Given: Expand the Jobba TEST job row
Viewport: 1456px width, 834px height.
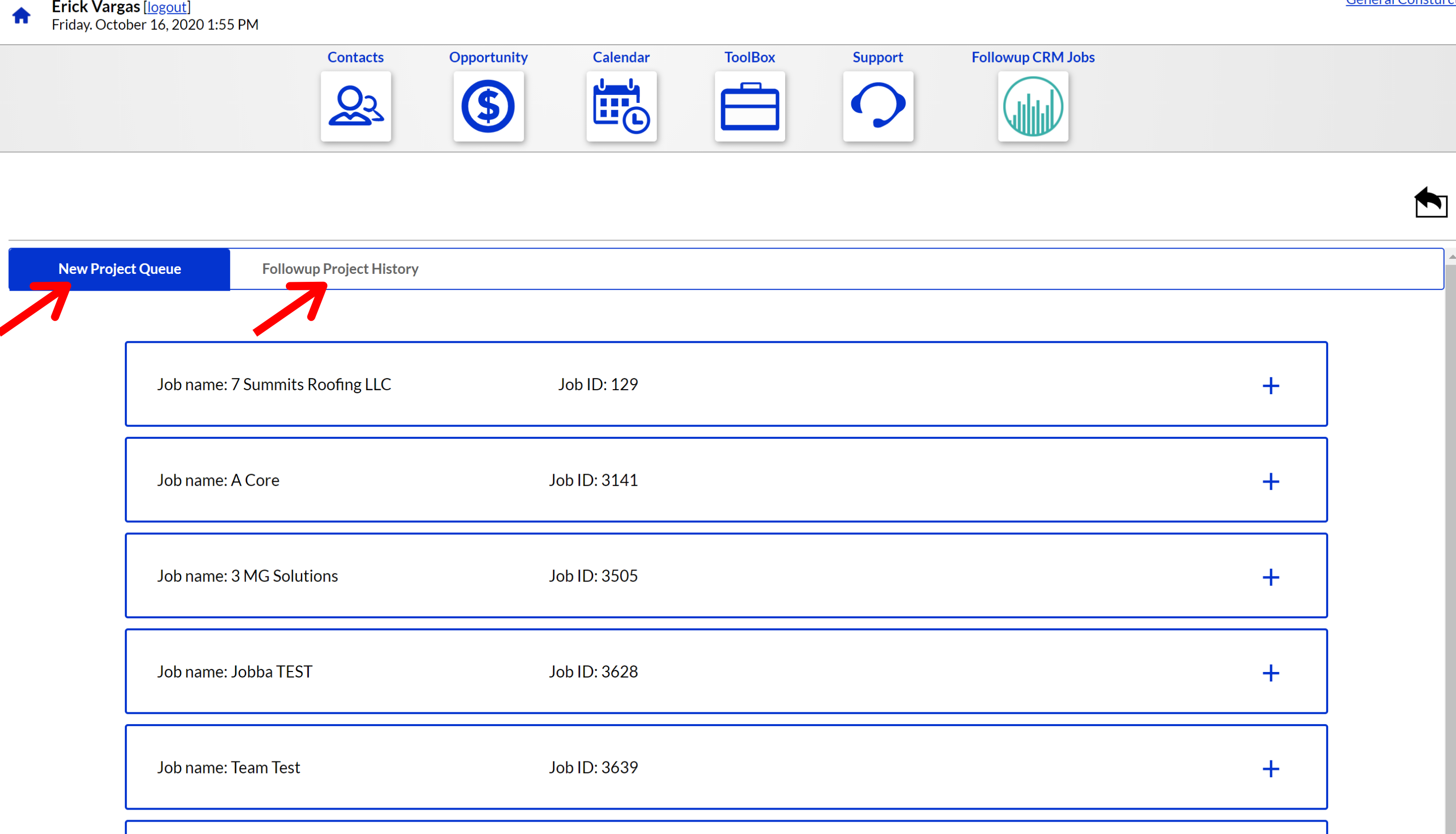Looking at the screenshot, I should click(x=1271, y=672).
